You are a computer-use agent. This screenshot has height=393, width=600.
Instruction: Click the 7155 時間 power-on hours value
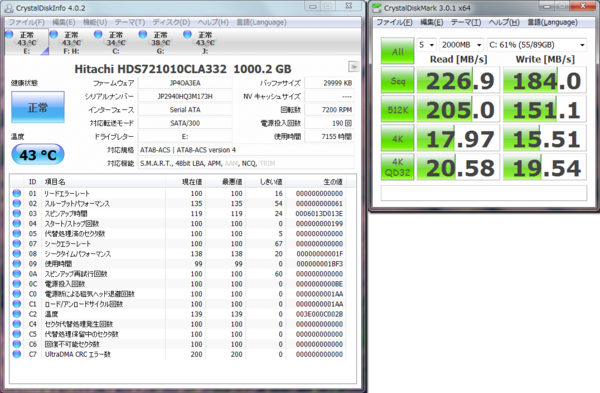click(329, 137)
